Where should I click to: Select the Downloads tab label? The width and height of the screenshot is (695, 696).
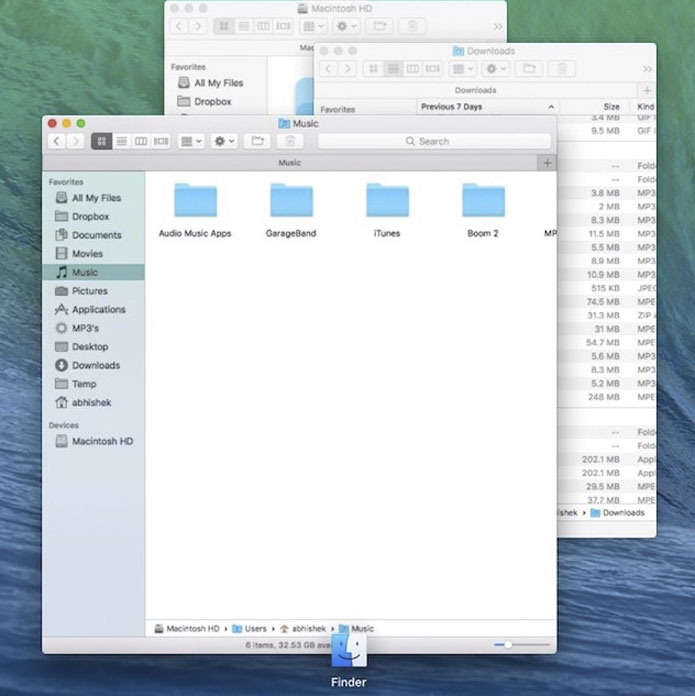[x=475, y=91]
